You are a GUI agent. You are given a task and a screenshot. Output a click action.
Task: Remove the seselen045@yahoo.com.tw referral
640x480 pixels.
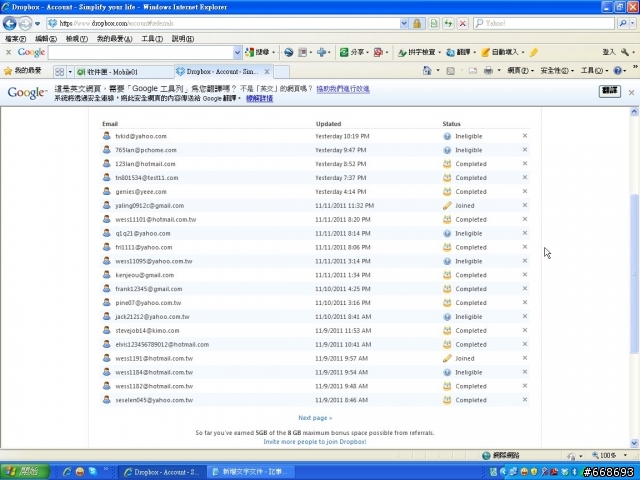(525, 400)
